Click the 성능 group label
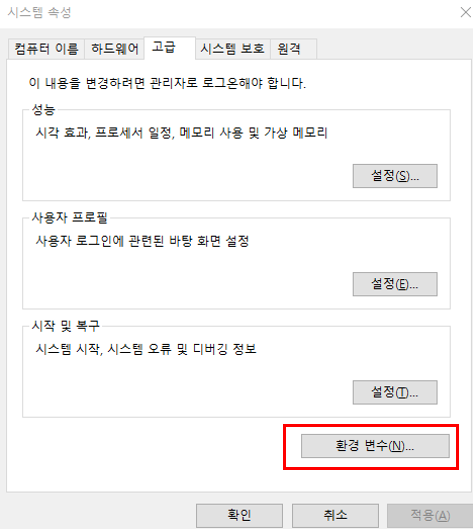The width and height of the screenshot is (473, 529). coord(43,110)
